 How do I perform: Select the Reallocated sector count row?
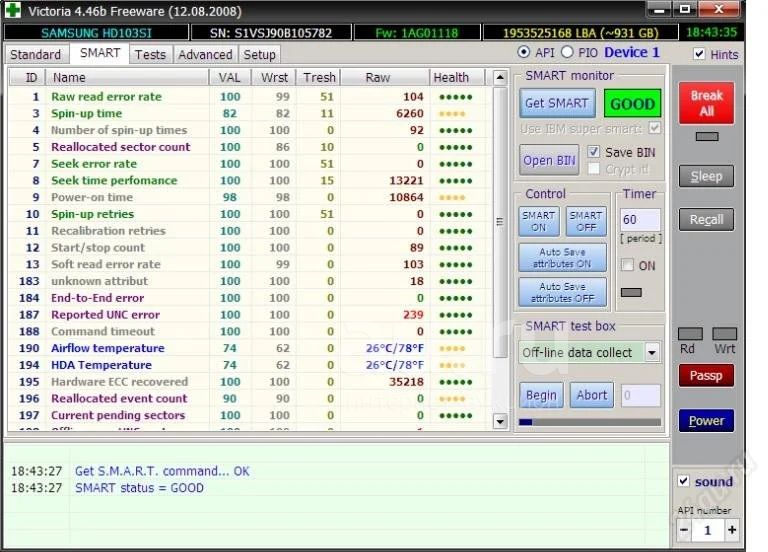(249, 147)
